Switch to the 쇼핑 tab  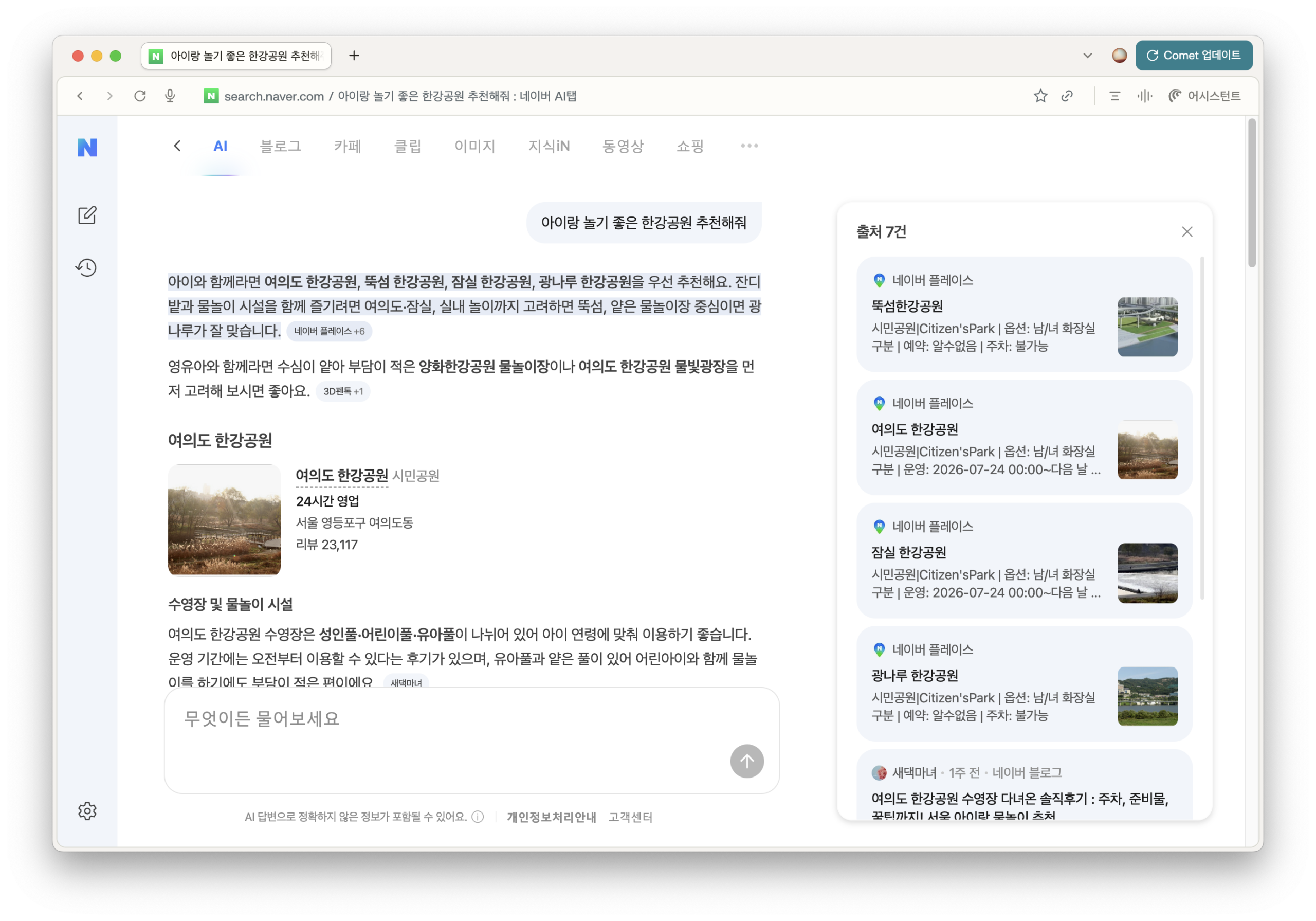(x=690, y=146)
